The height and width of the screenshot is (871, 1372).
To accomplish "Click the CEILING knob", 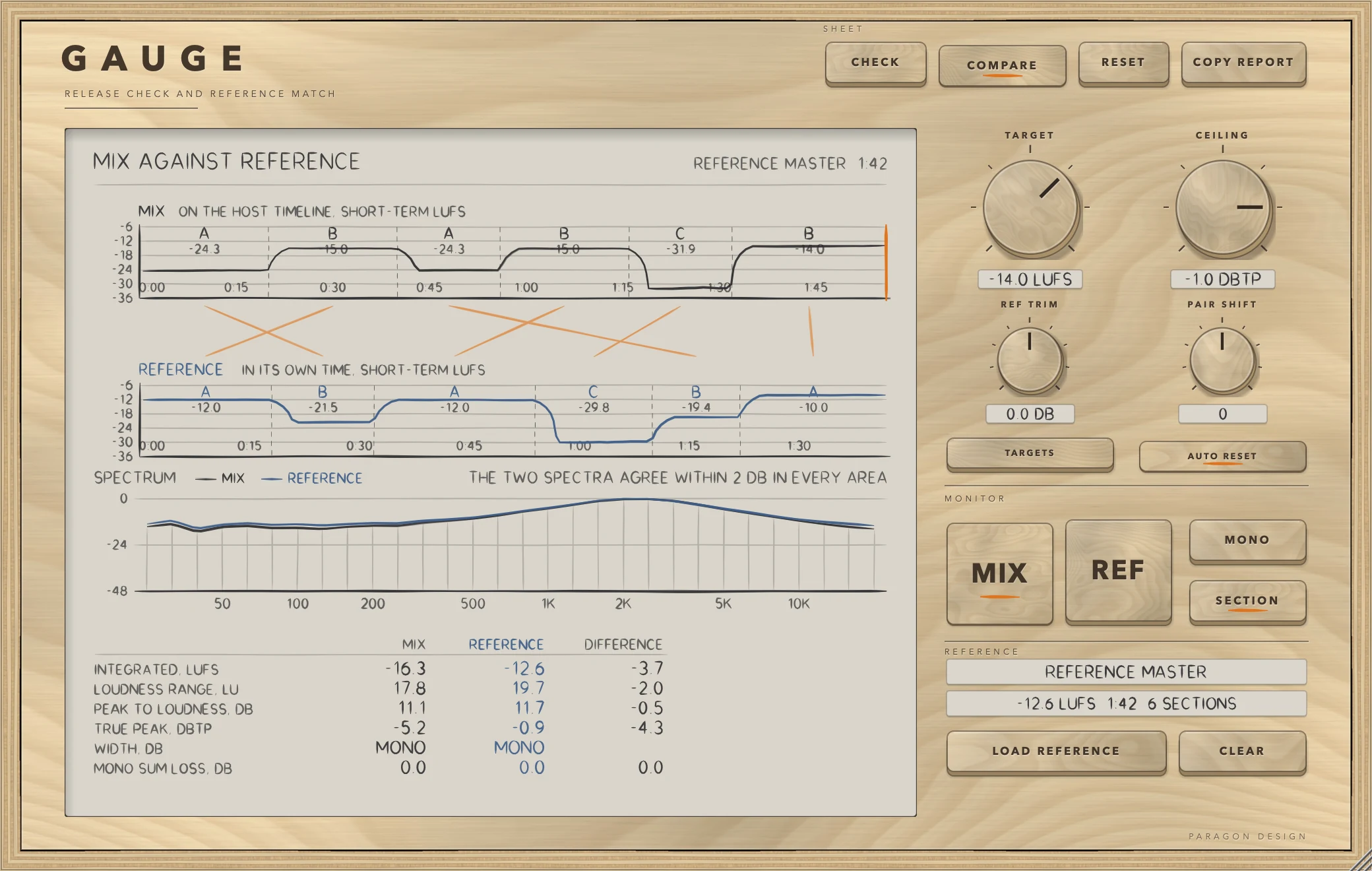I will tap(1223, 208).
